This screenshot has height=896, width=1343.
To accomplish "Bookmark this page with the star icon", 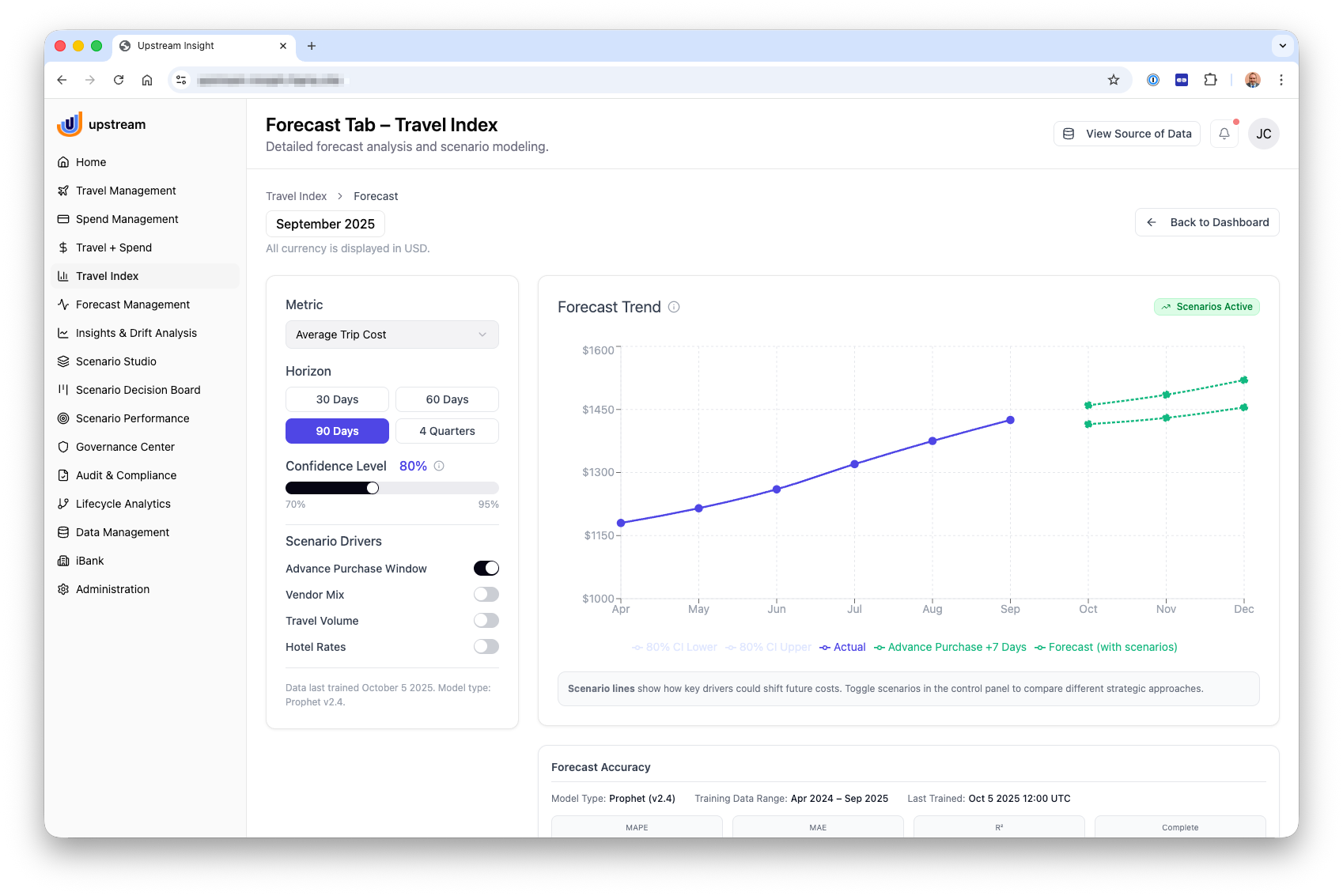I will point(1113,80).
